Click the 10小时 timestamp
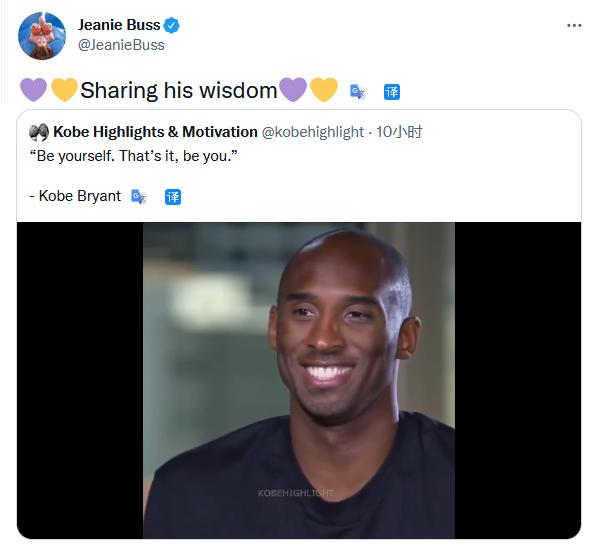Screen dimensions: 599x553 (x=399, y=132)
